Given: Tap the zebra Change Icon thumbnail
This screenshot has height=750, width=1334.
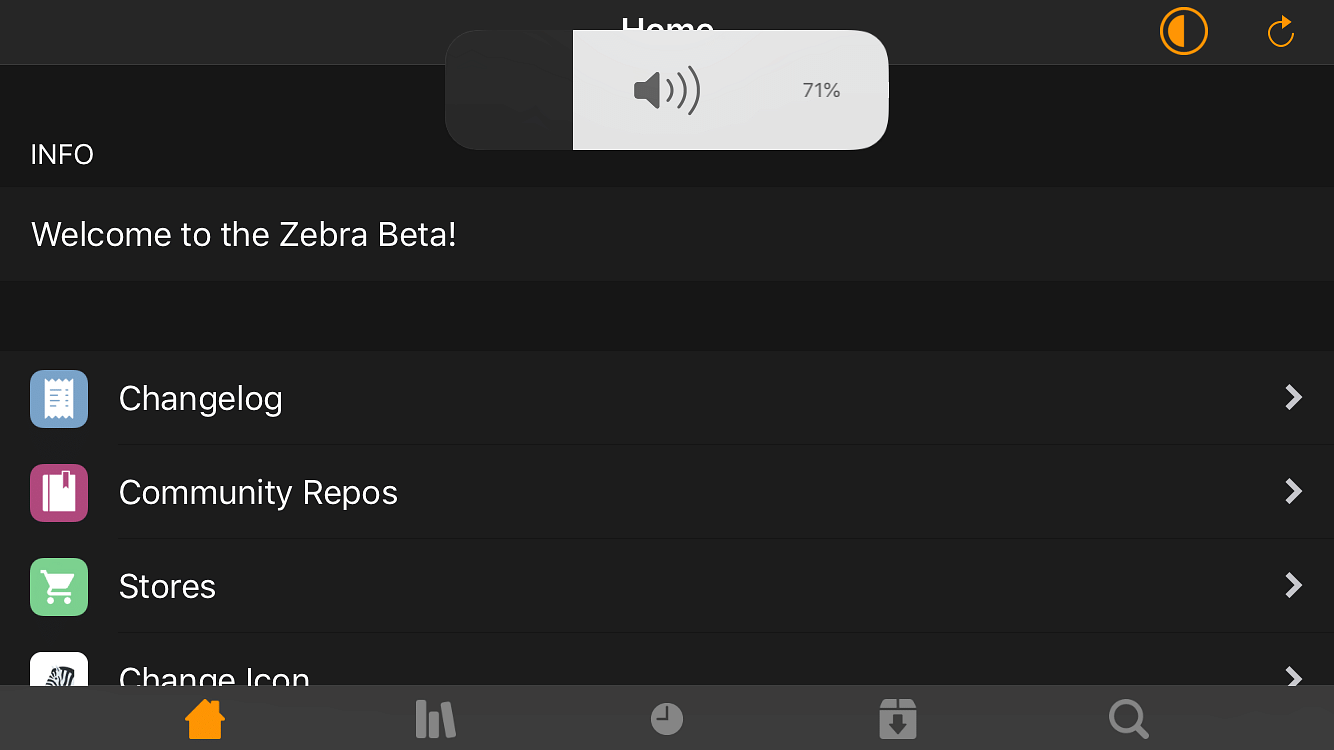Looking at the screenshot, I should pos(59,669).
